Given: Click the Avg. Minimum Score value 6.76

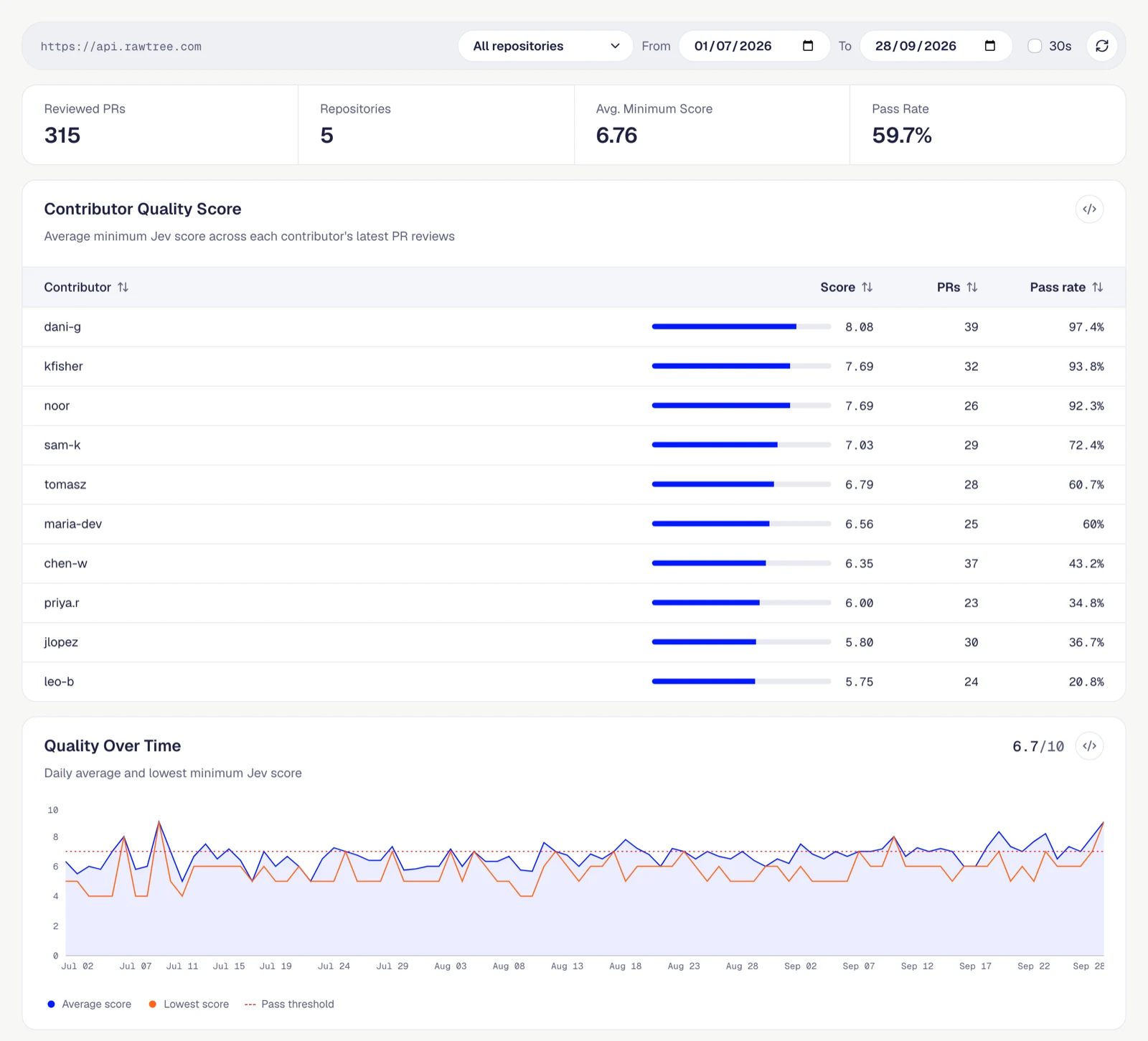Looking at the screenshot, I should [x=616, y=135].
